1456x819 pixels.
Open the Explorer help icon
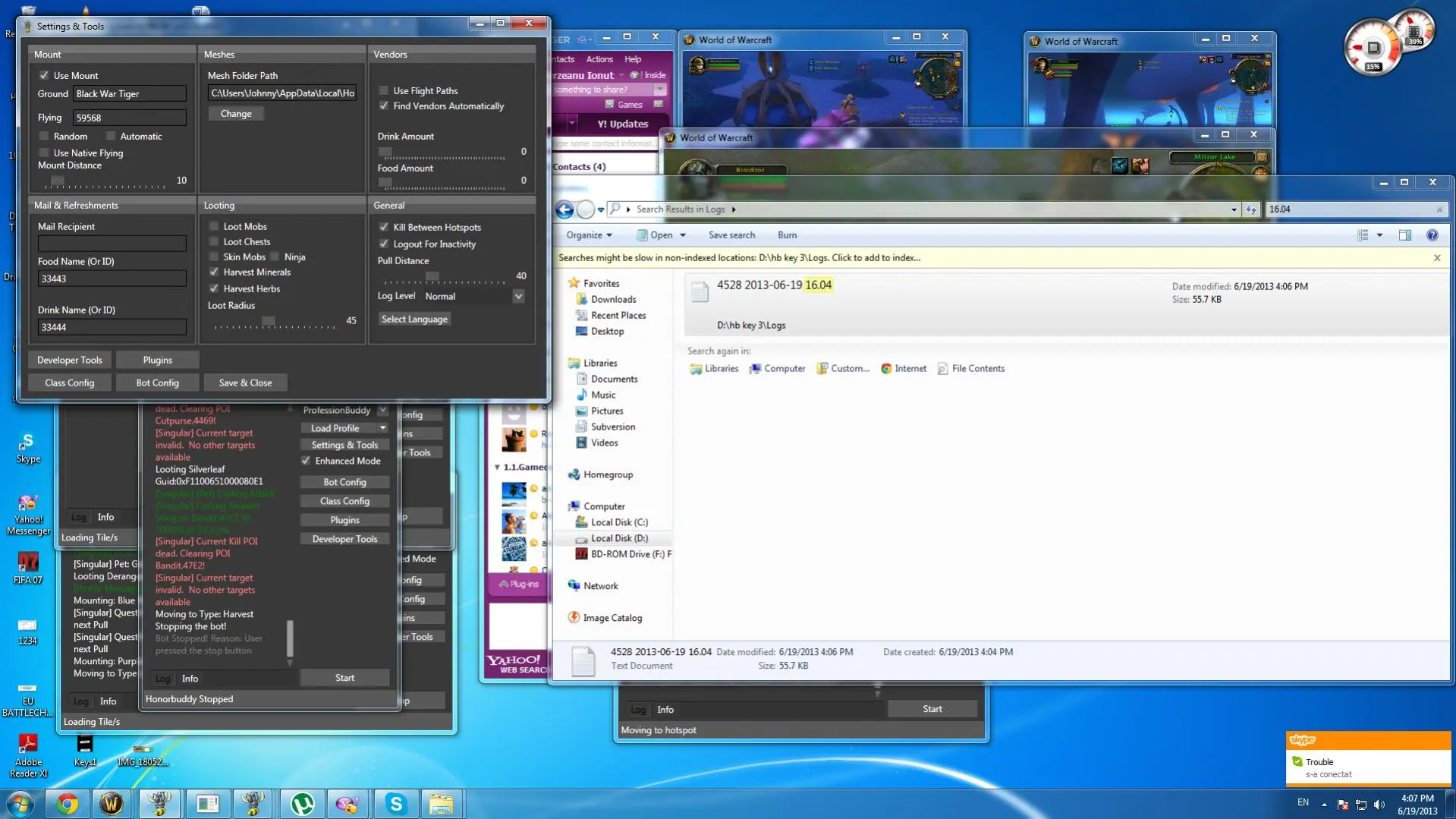1432,235
